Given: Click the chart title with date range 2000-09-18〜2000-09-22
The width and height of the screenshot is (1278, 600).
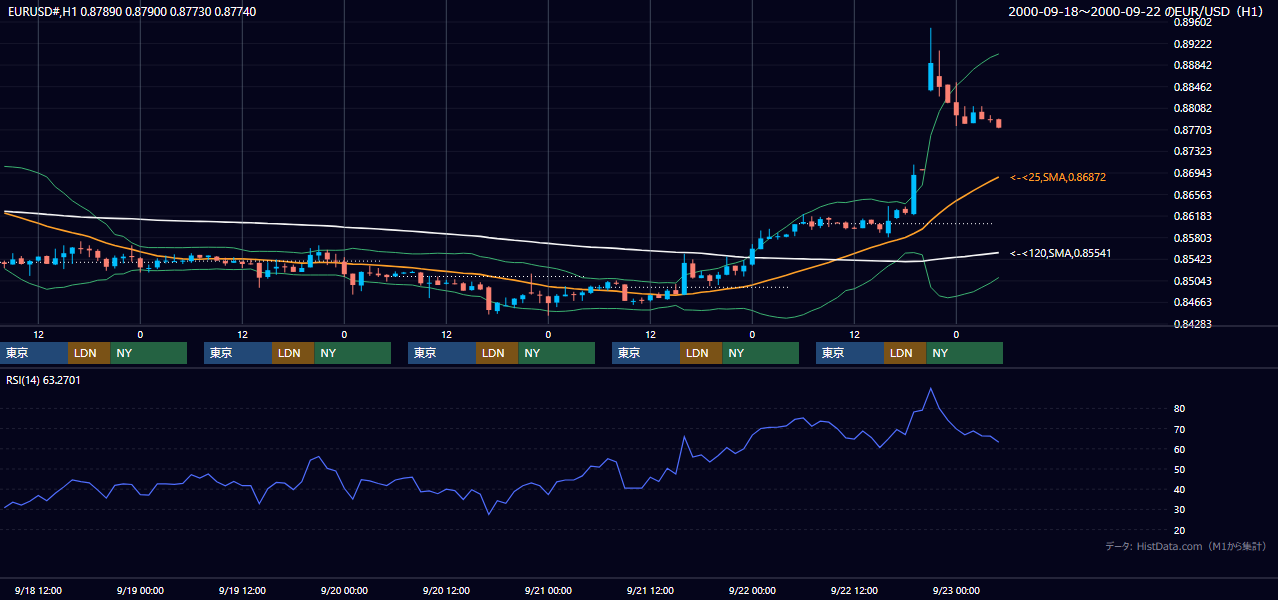Looking at the screenshot, I should [x=1138, y=12].
